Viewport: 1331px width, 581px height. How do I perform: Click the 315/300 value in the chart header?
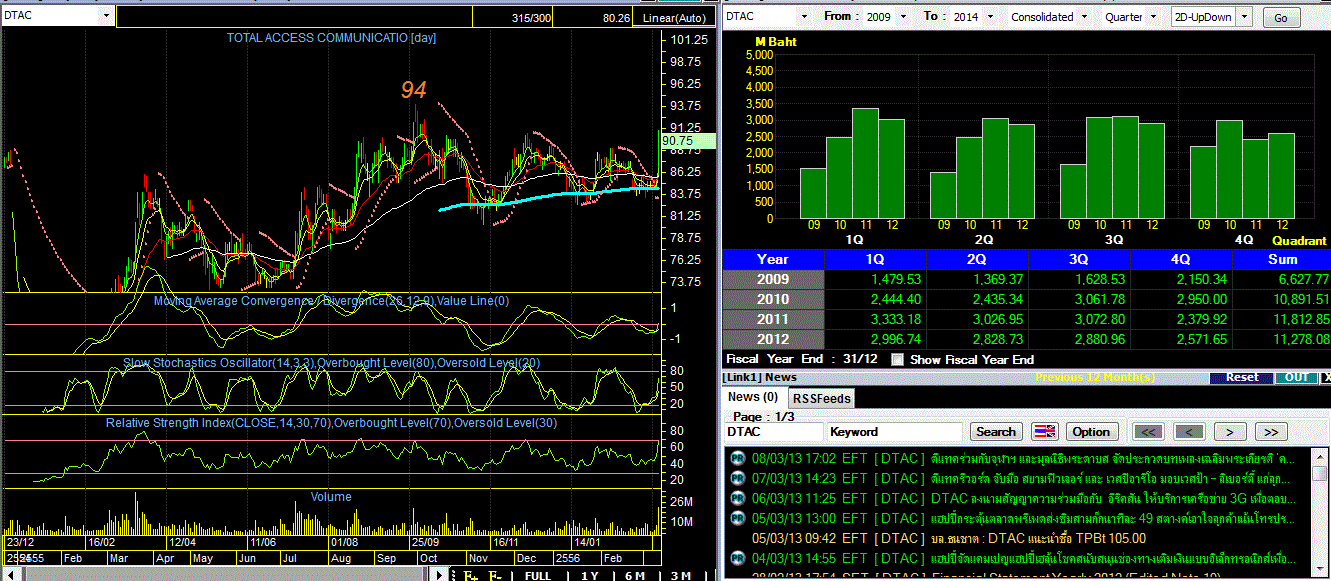click(x=531, y=18)
